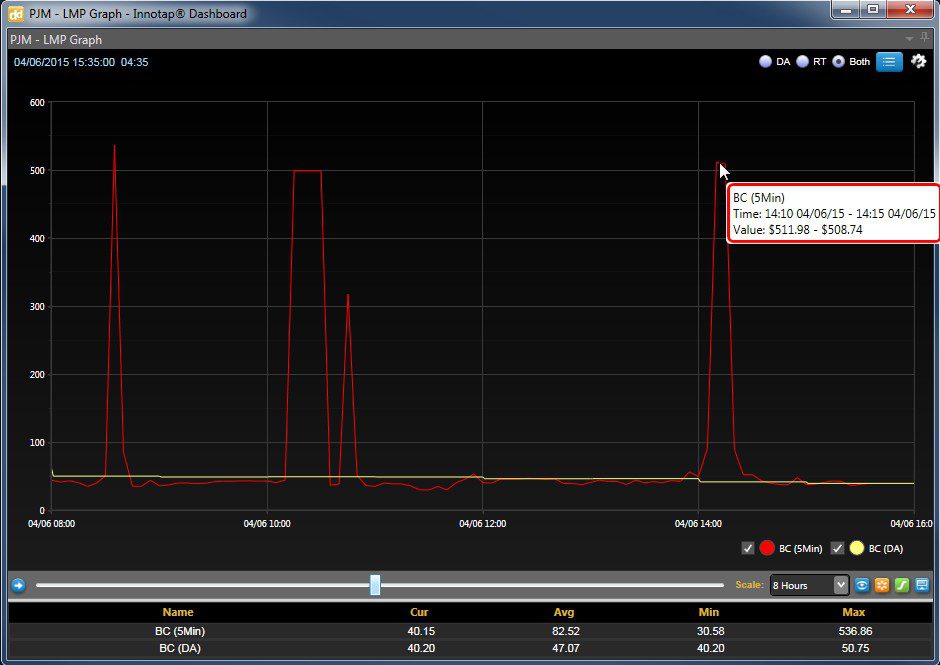Click the 40.15 current value cell

(x=421, y=631)
